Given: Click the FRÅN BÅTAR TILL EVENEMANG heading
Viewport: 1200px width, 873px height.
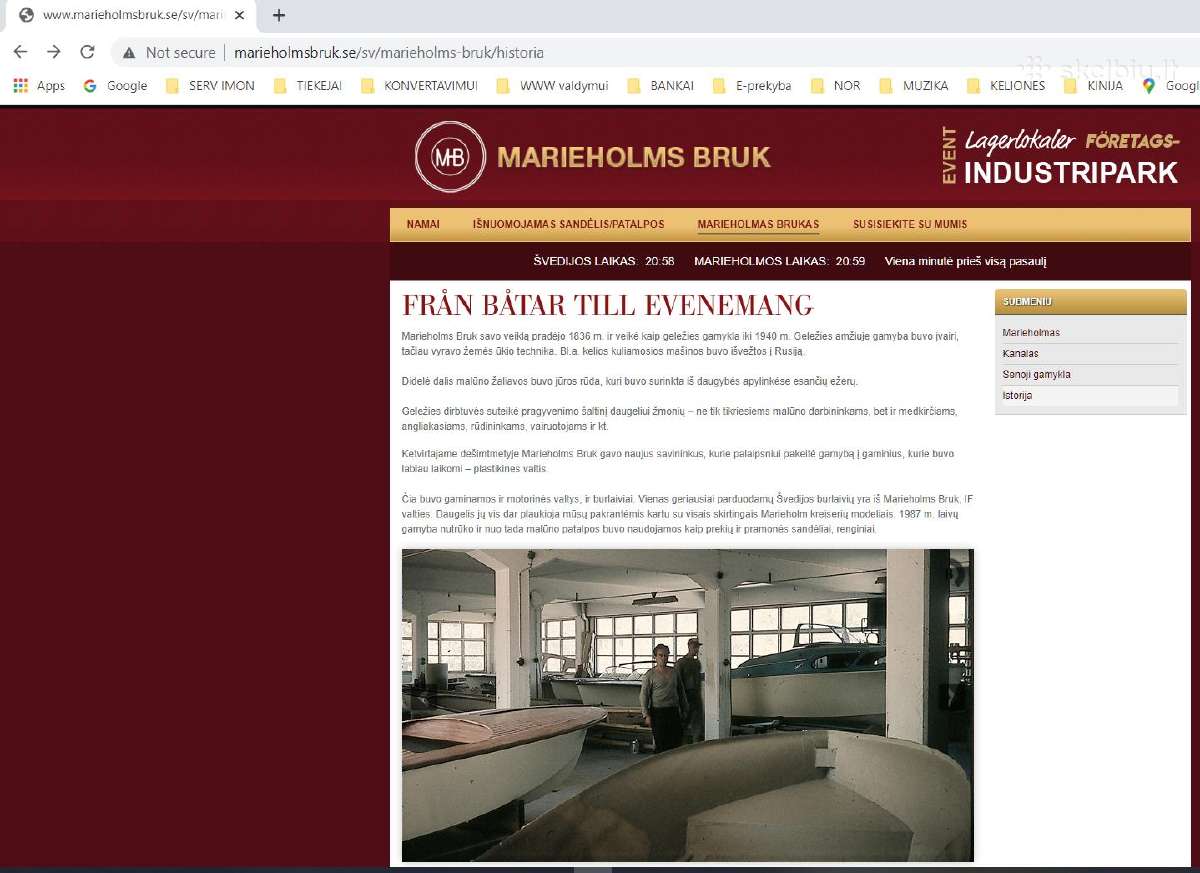Looking at the screenshot, I should tap(608, 305).
